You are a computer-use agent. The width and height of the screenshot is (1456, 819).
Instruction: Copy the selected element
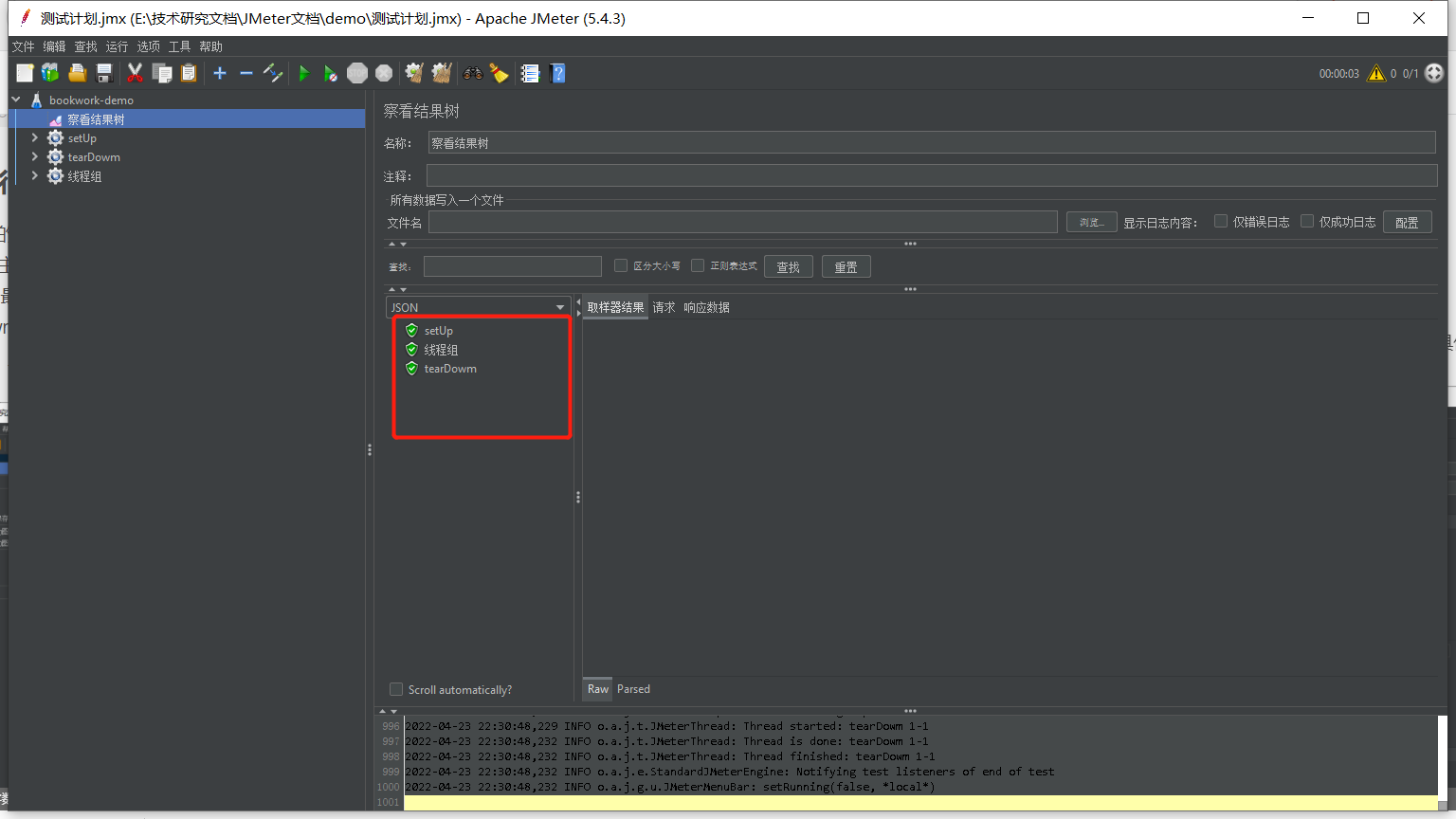click(162, 73)
